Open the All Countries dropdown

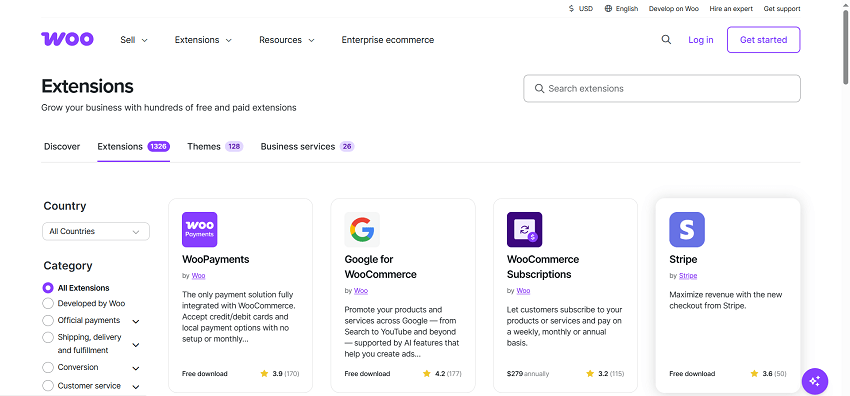click(96, 231)
